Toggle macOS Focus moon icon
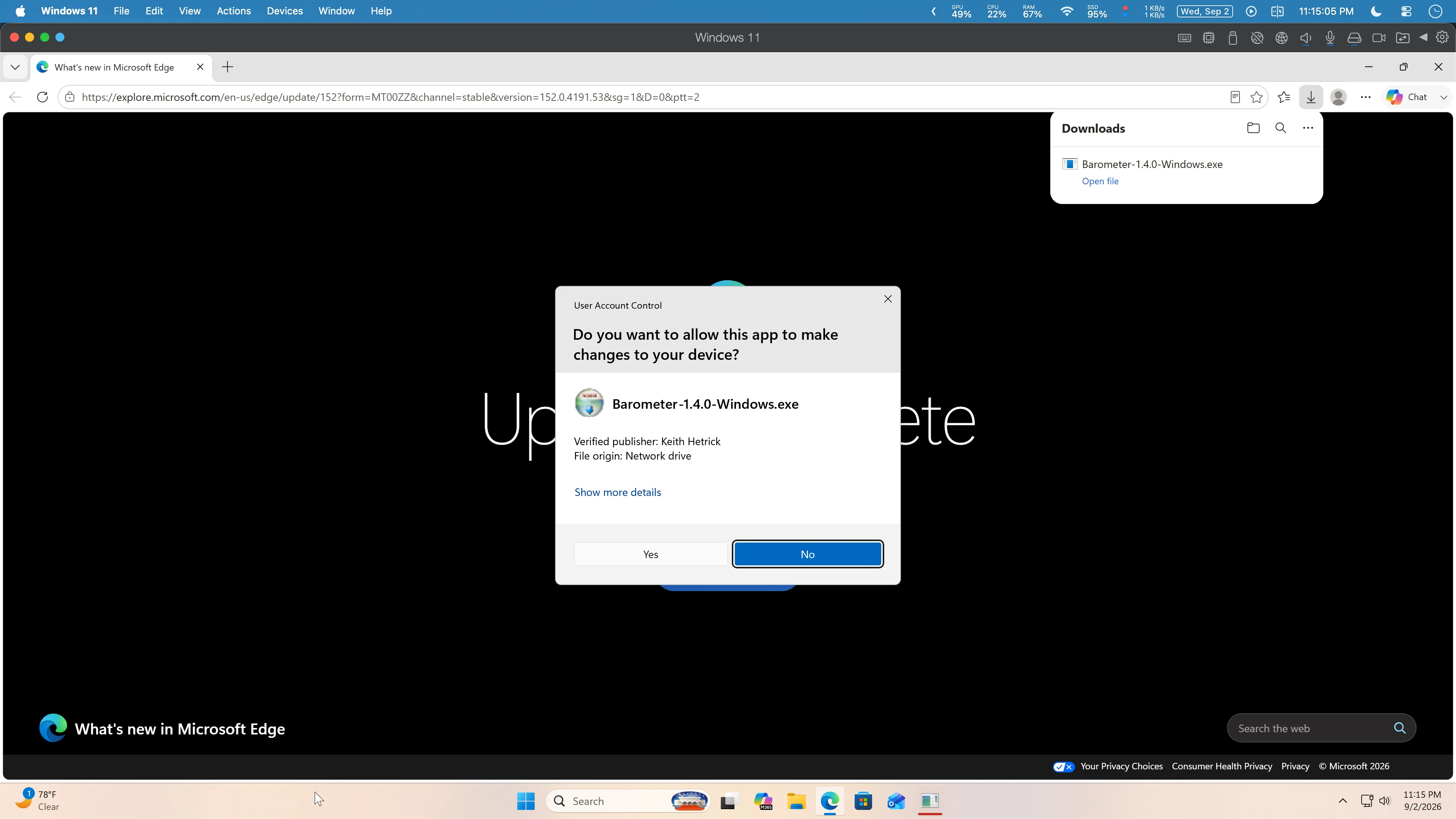The image size is (1456, 819). pos(1376,11)
